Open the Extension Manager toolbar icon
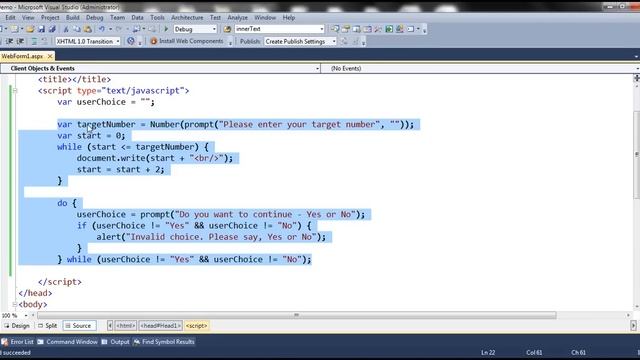The width and height of the screenshot is (640, 360). pyautogui.click(x=400, y=29)
